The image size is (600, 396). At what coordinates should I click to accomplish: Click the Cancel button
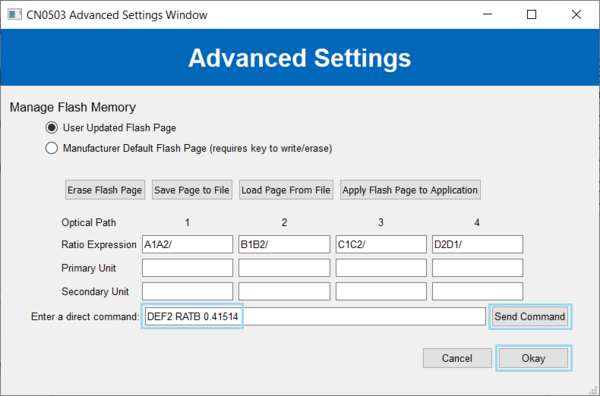coord(457,358)
